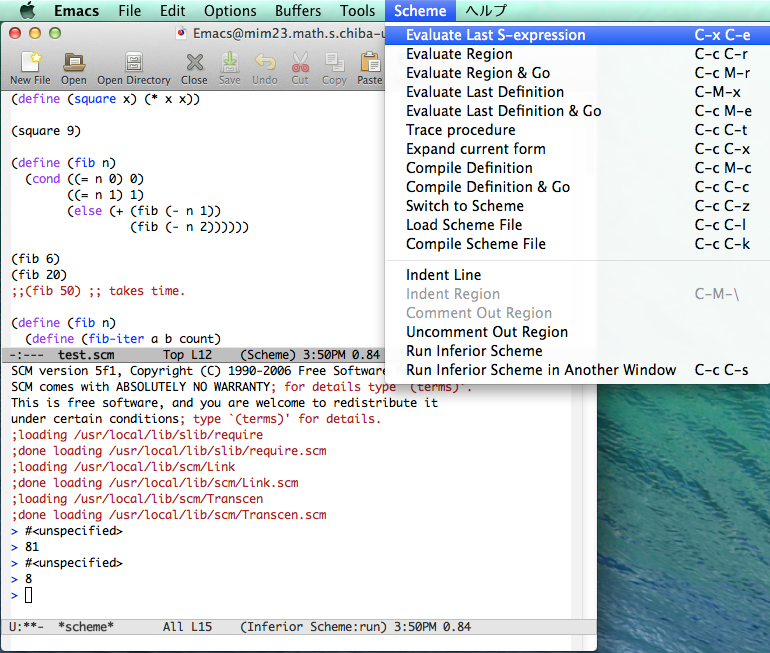Open the Edit menu

[x=172, y=10]
